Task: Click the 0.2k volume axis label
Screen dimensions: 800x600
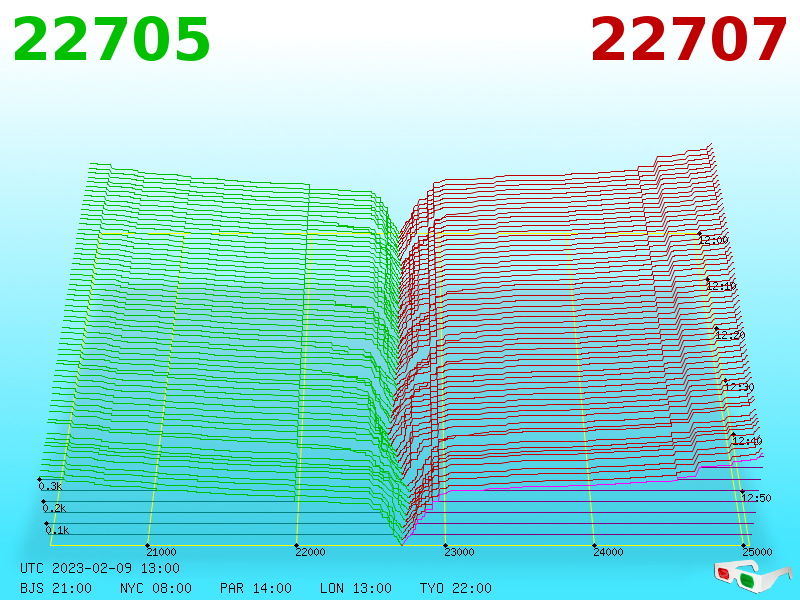Action: coord(54,508)
